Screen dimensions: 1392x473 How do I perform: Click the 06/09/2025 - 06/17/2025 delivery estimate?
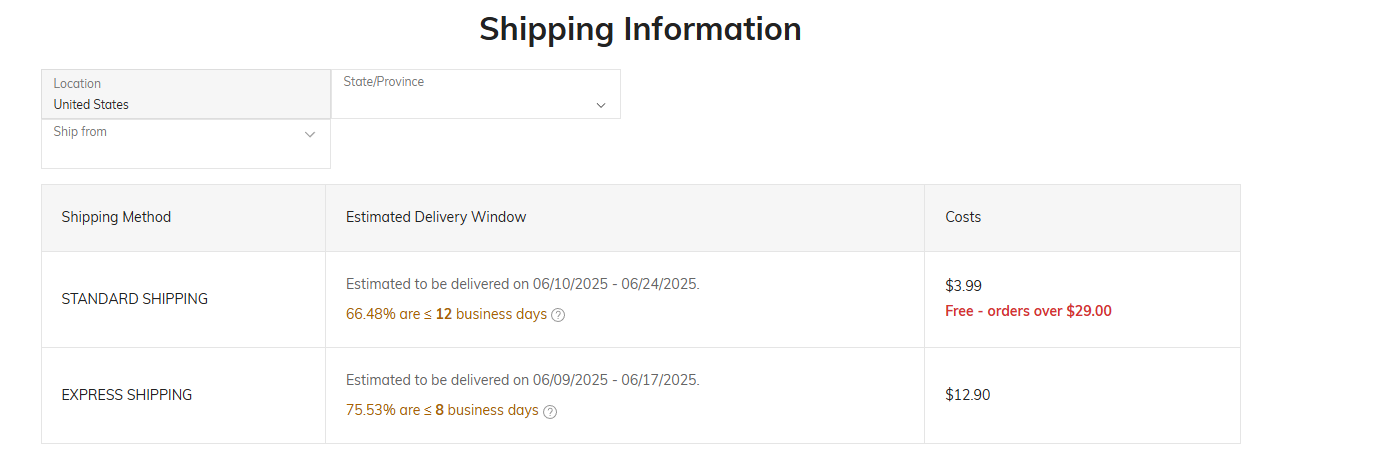click(523, 380)
